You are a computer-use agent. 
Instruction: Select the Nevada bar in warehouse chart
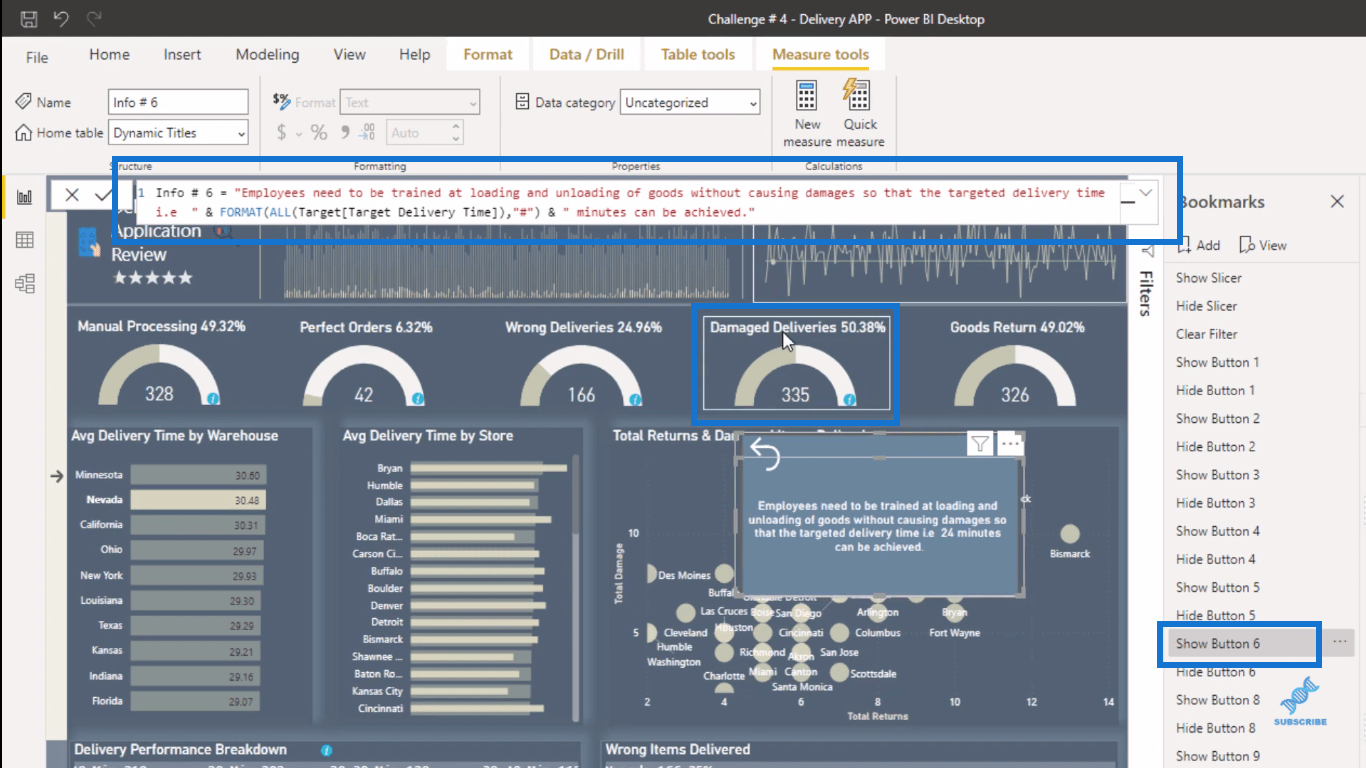(198, 500)
